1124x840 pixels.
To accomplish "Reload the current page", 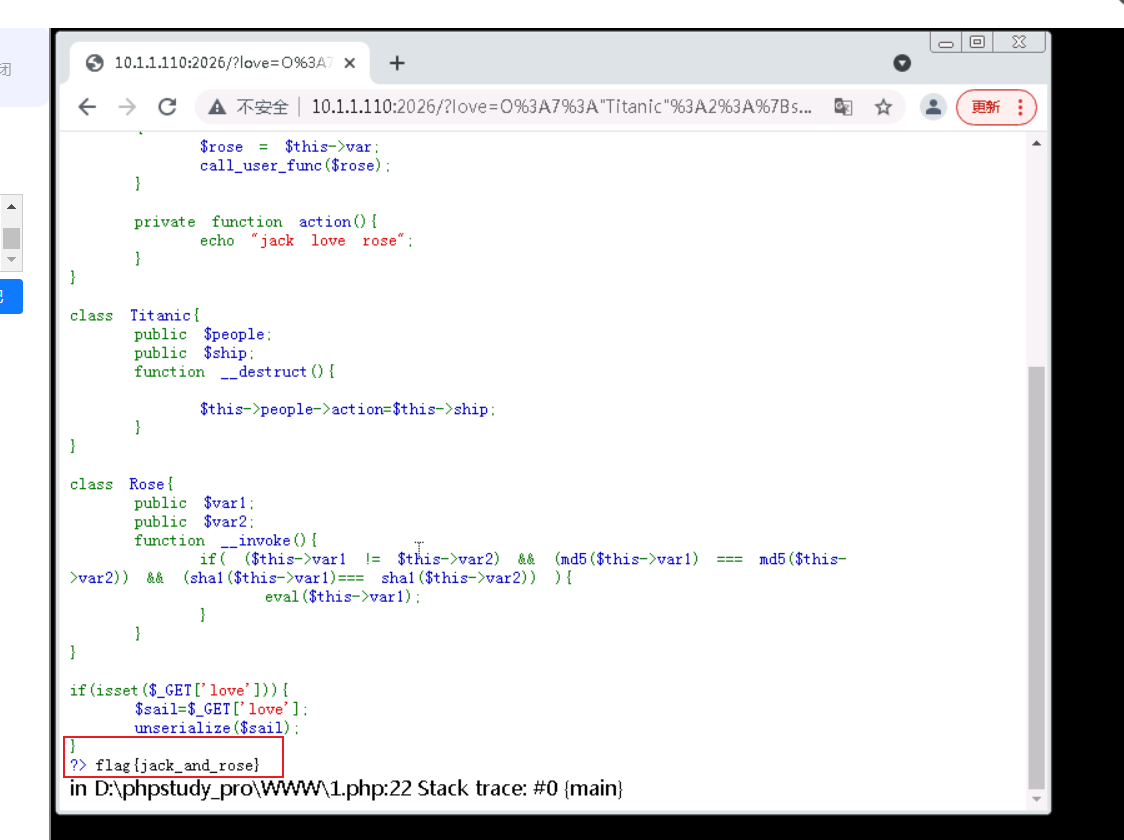I will point(167,105).
